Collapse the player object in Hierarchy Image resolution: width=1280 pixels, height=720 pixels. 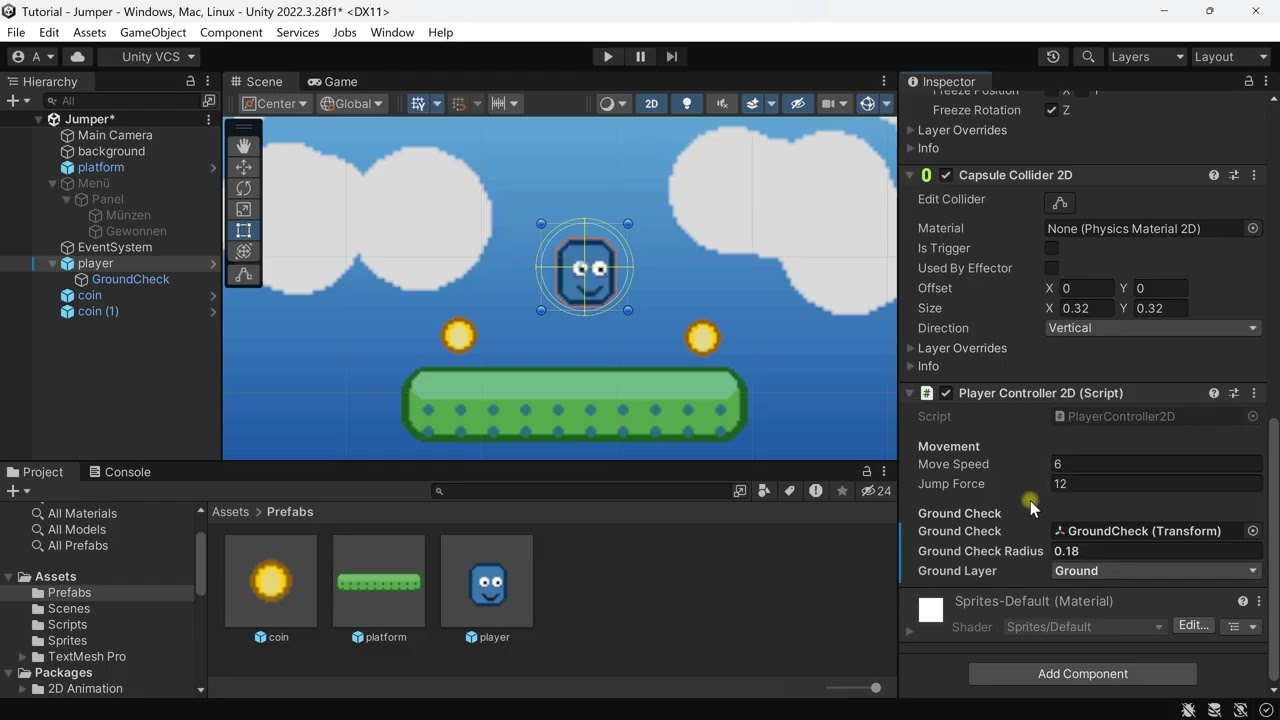[x=53, y=263]
